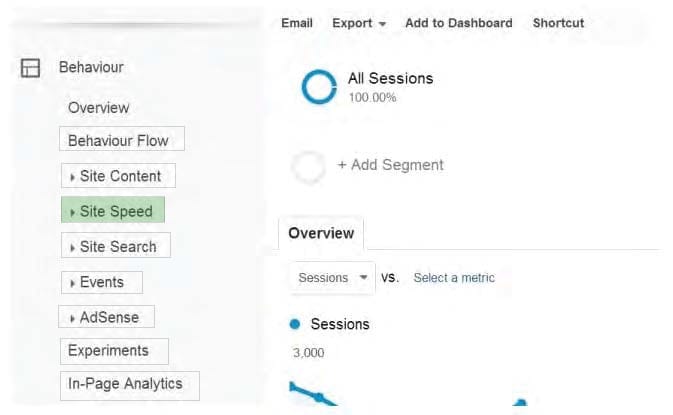Open Experiments in the sidebar
Image resolution: width=673 pixels, height=415 pixels.
pos(114,351)
